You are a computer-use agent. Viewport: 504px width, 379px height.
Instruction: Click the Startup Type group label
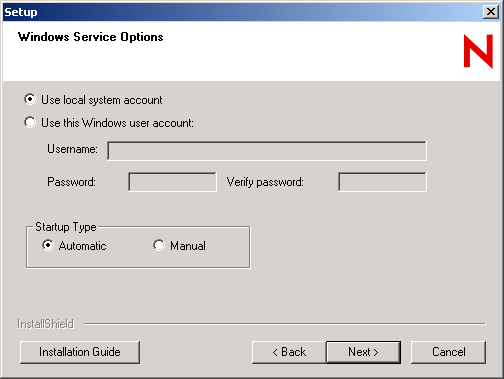tap(66, 227)
